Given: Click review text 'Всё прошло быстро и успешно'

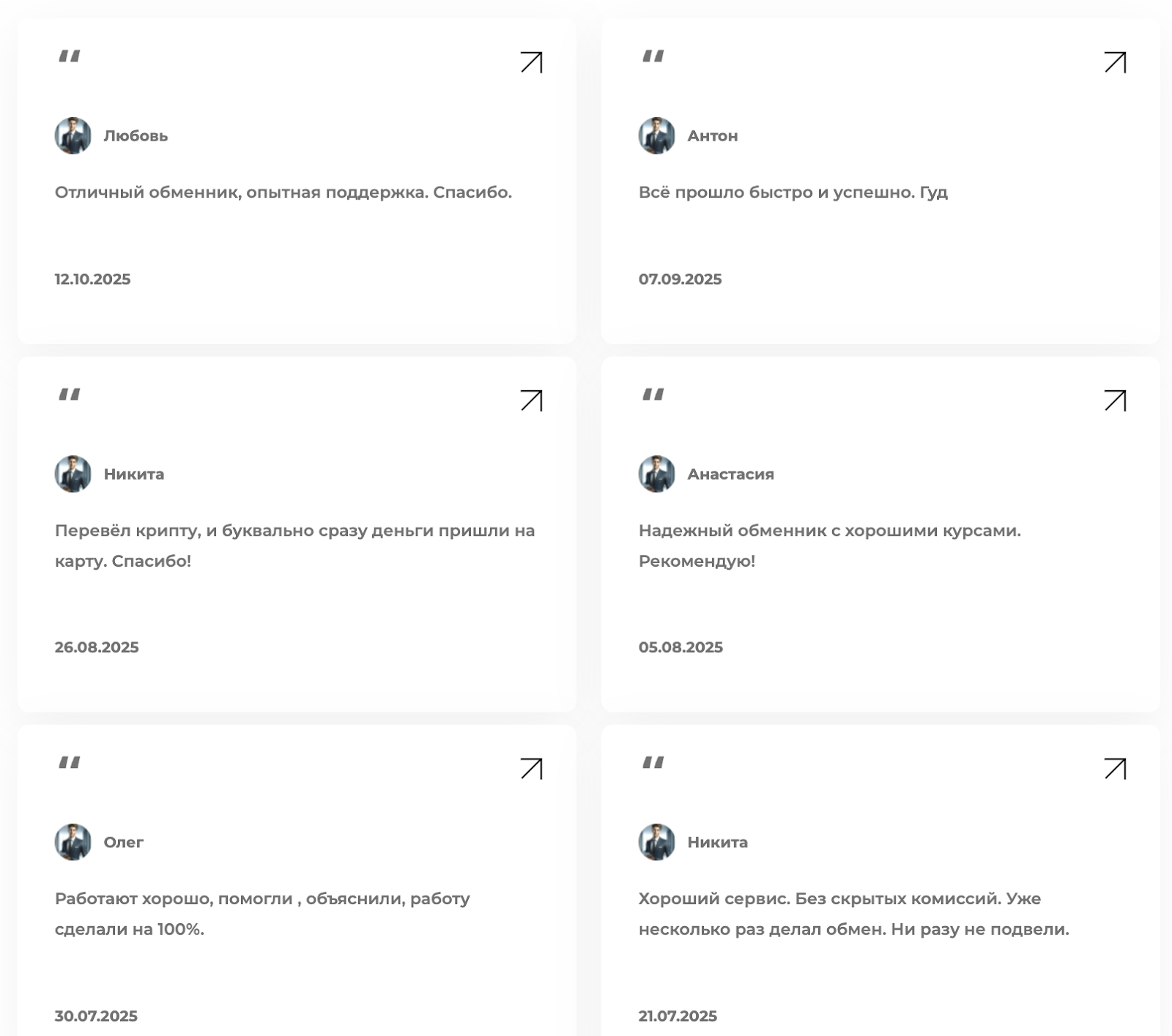Looking at the screenshot, I should 793,193.
